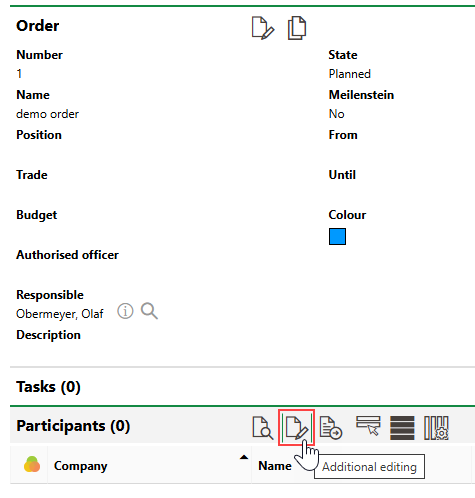Expand the Tasks (0) section
This screenshot has width=475, height=498.
pos(48,387)
